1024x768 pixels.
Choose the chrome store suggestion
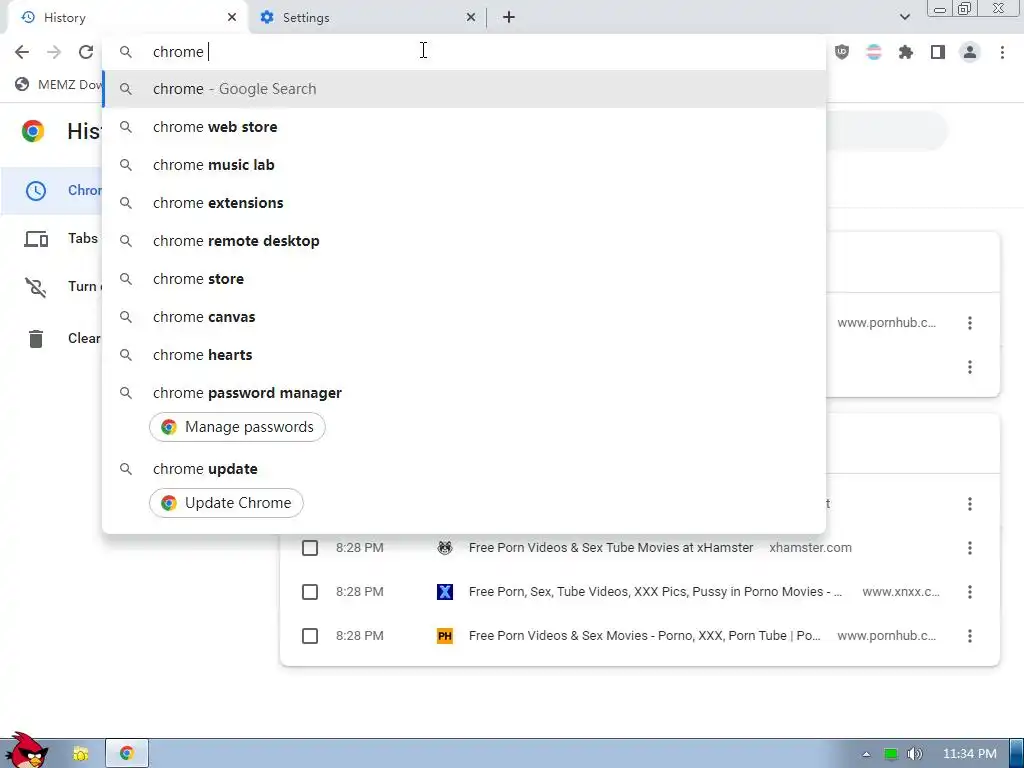point(464,279)
